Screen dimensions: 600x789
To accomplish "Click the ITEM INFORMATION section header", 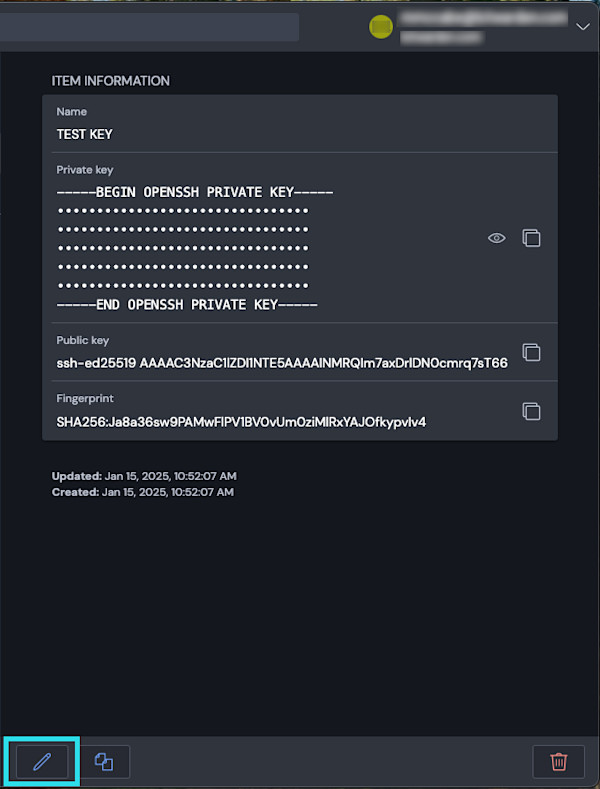I will pos(111,81).
